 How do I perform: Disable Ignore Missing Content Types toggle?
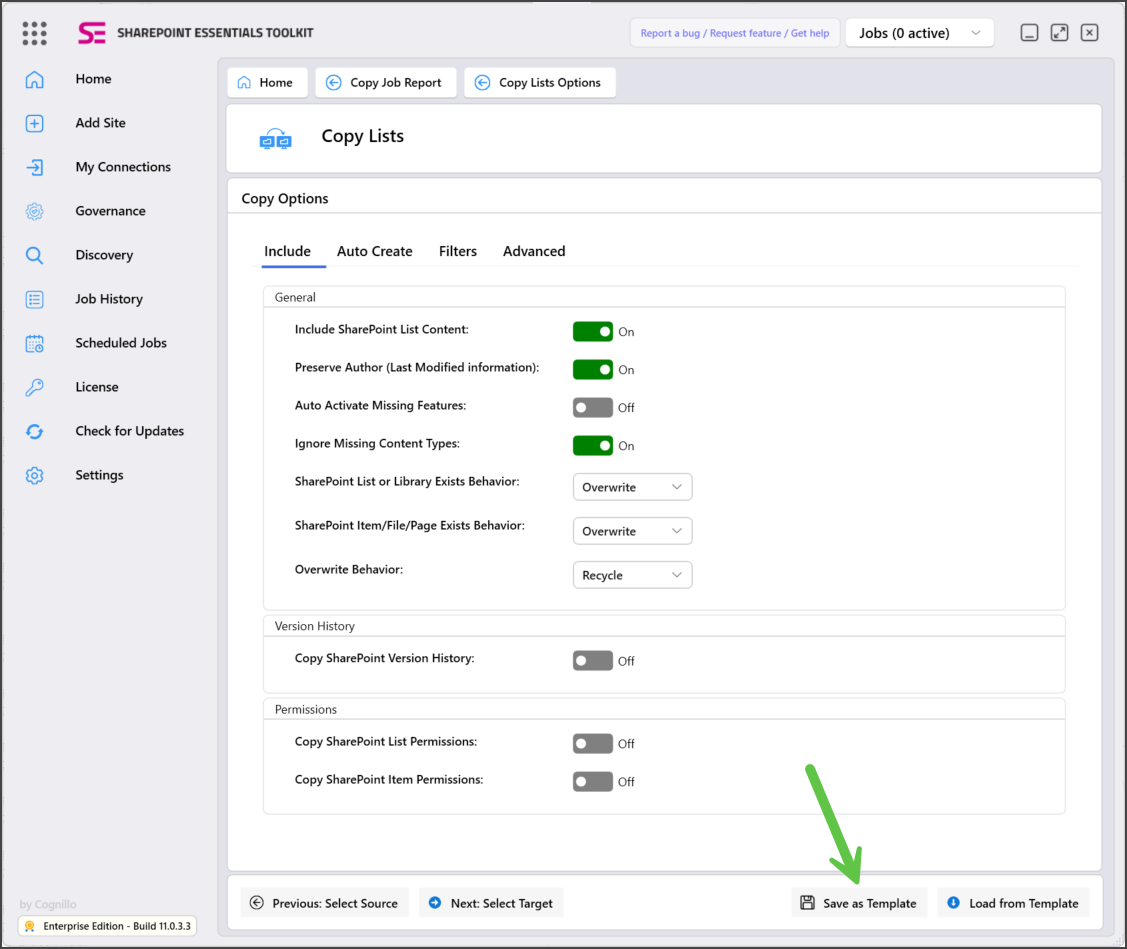point(592,446)
